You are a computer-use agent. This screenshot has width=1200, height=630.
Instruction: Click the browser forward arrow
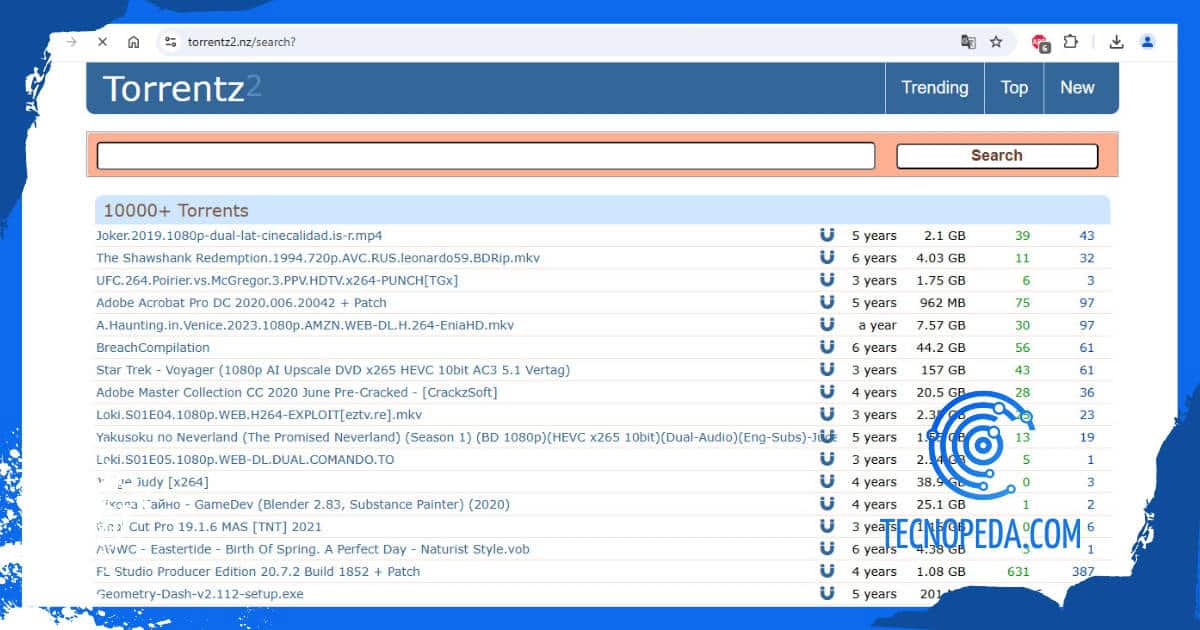71,42
